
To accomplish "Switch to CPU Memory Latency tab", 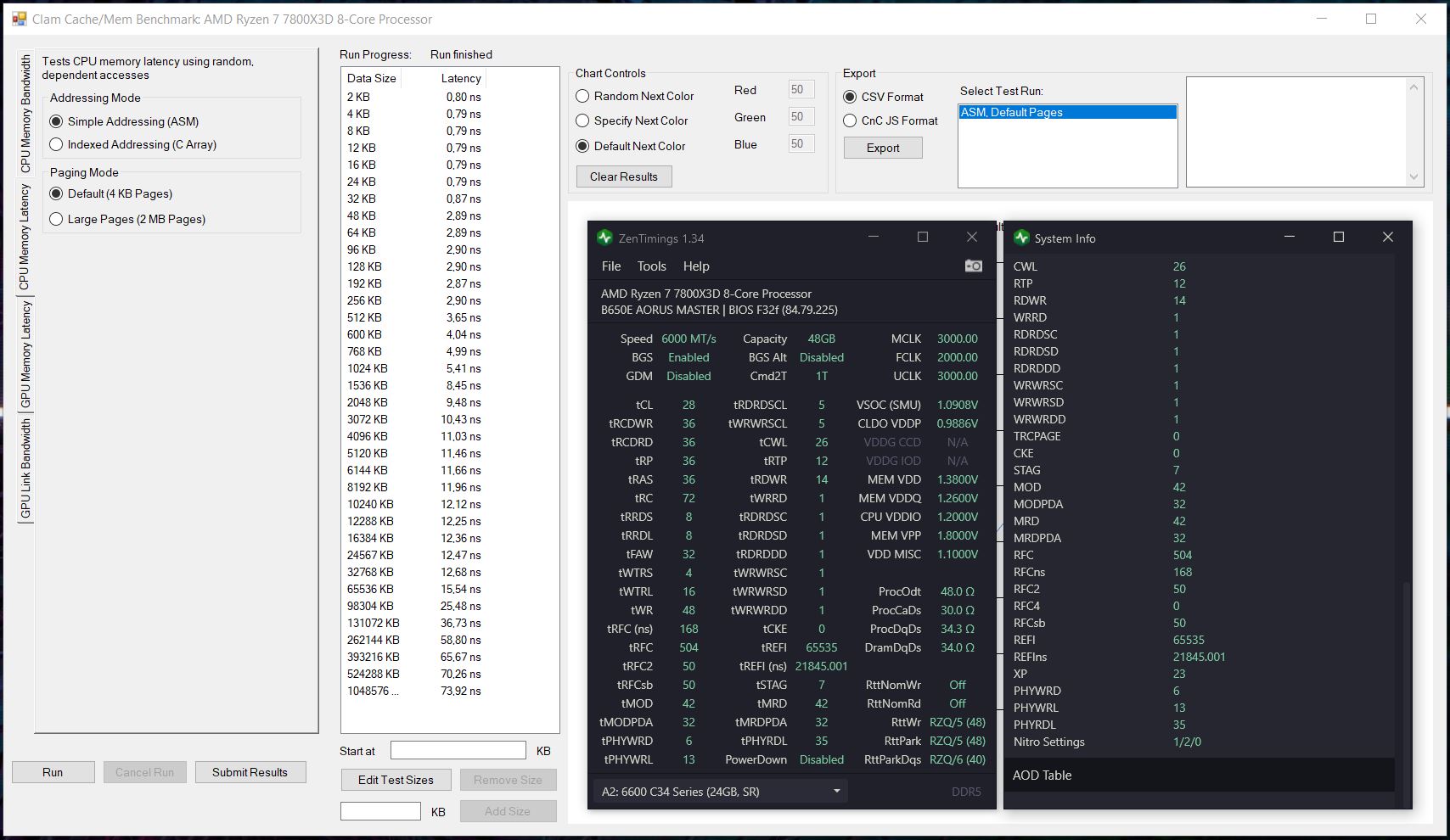I will pos(25,237).
